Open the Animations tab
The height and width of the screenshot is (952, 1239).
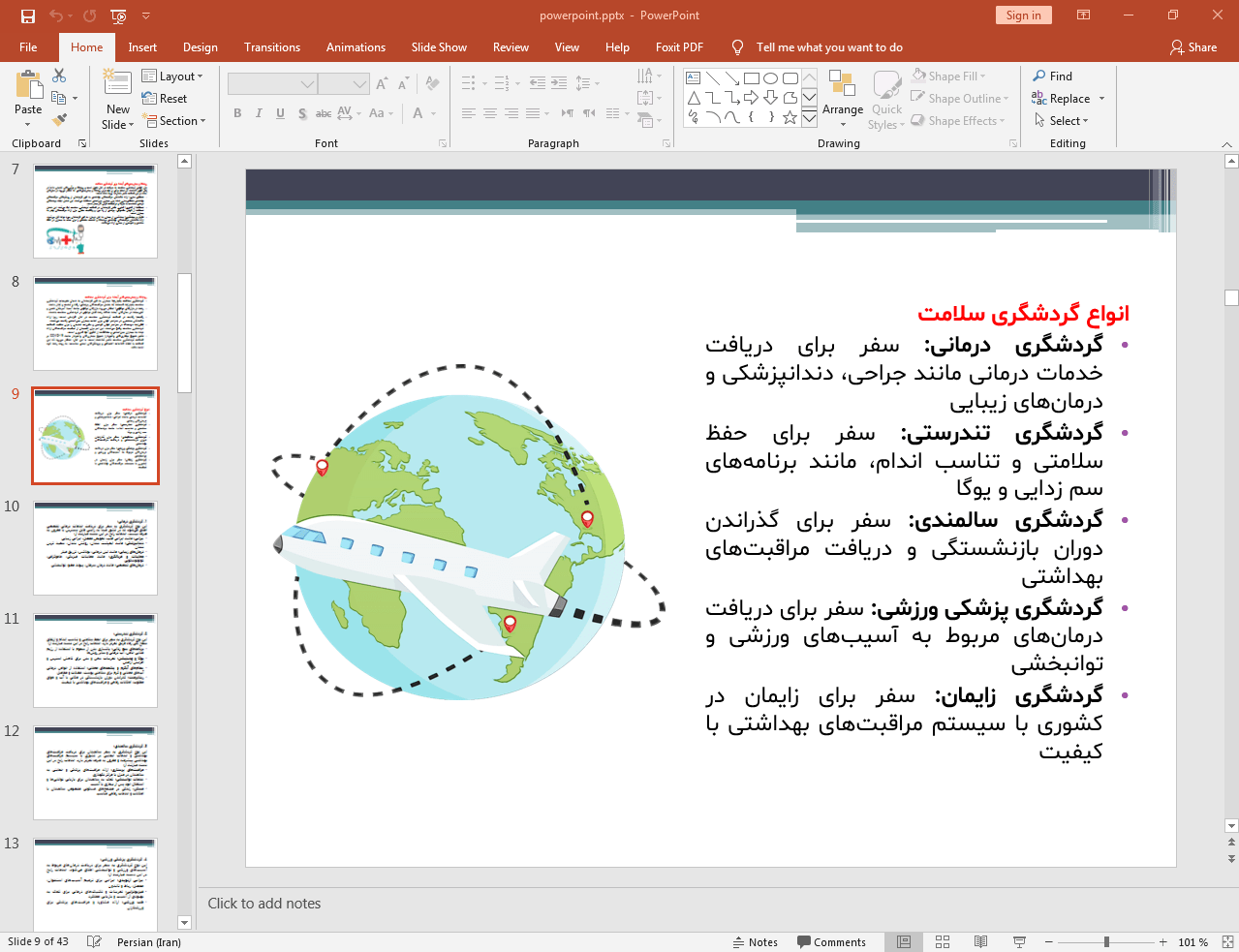pos(356,46)
